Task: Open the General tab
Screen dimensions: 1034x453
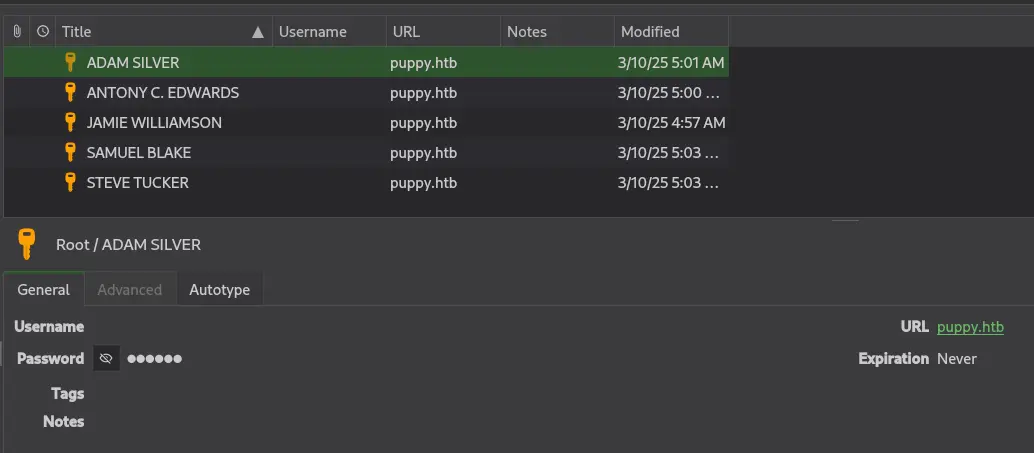Action: 43,290
